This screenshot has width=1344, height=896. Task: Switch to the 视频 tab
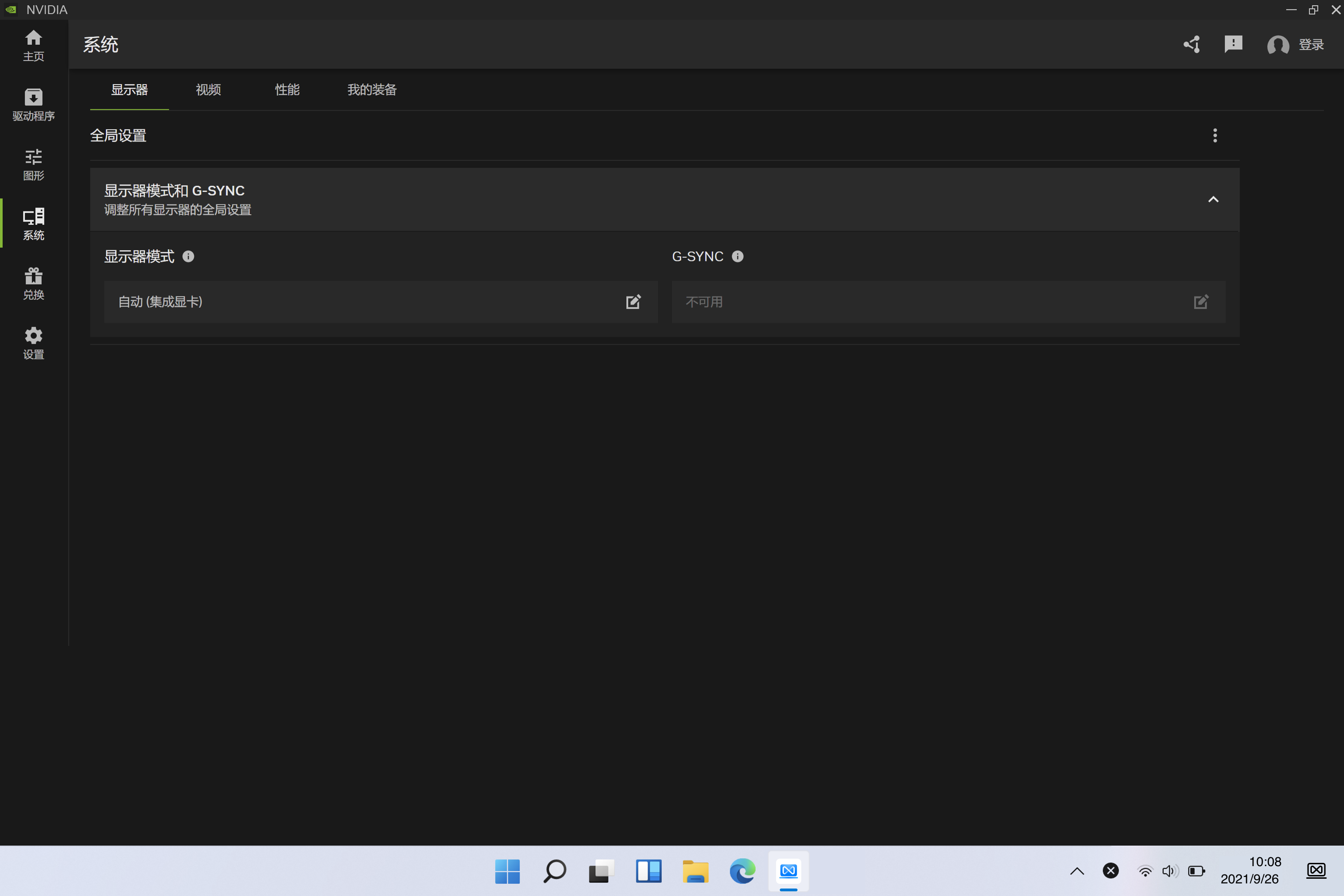[x=208, y=90]
